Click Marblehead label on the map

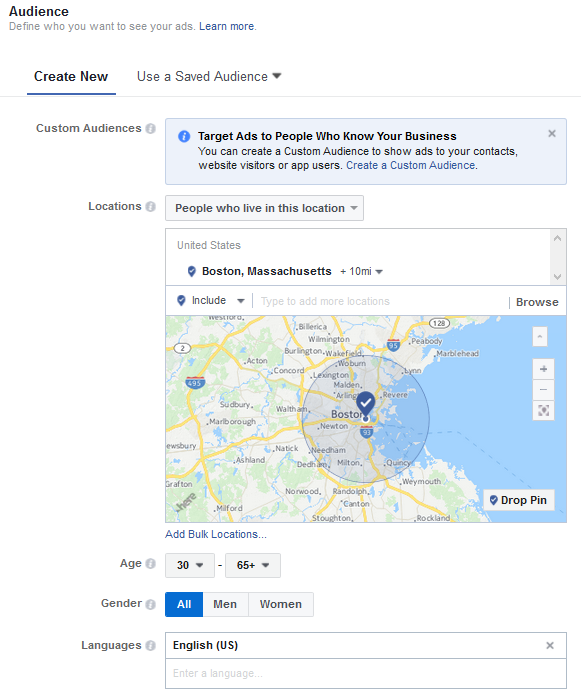point(457,354)
